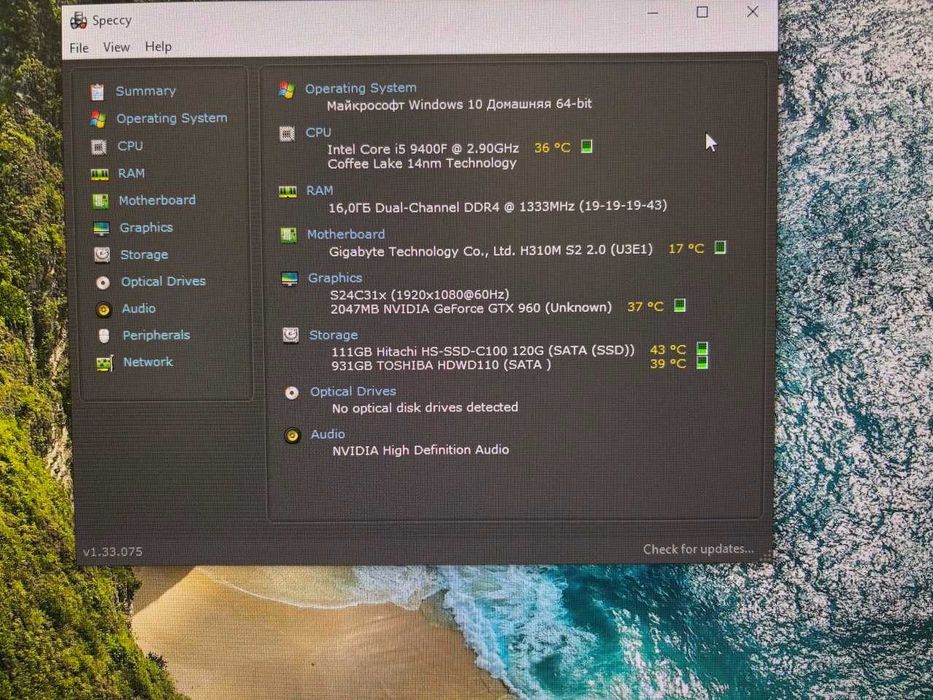Open the Help menu

point(158,46)
